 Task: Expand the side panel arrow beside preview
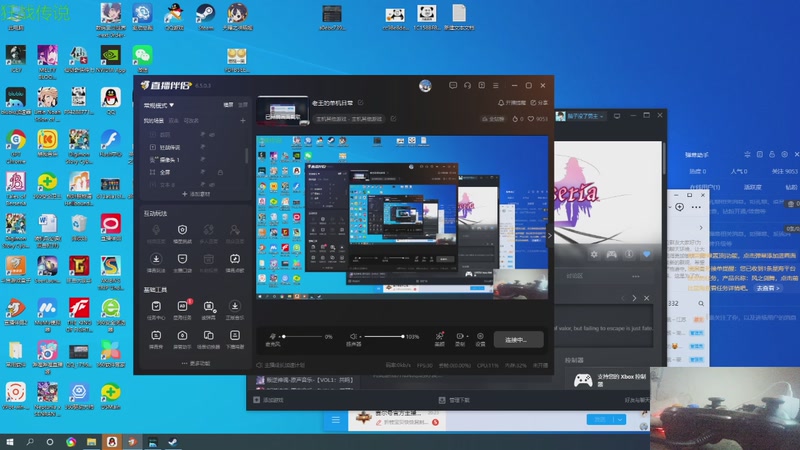pos(549,235)
